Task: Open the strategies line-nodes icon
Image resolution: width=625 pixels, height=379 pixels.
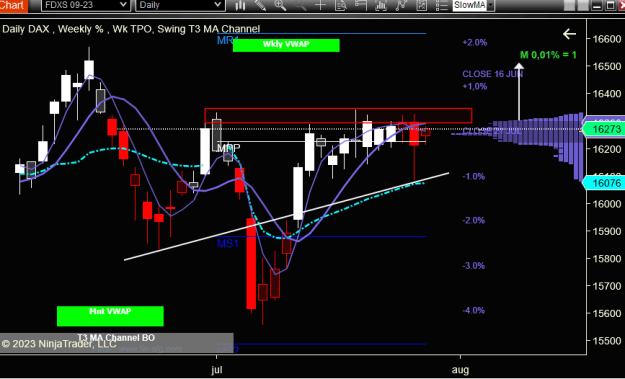Action: (x=401, y=5)
